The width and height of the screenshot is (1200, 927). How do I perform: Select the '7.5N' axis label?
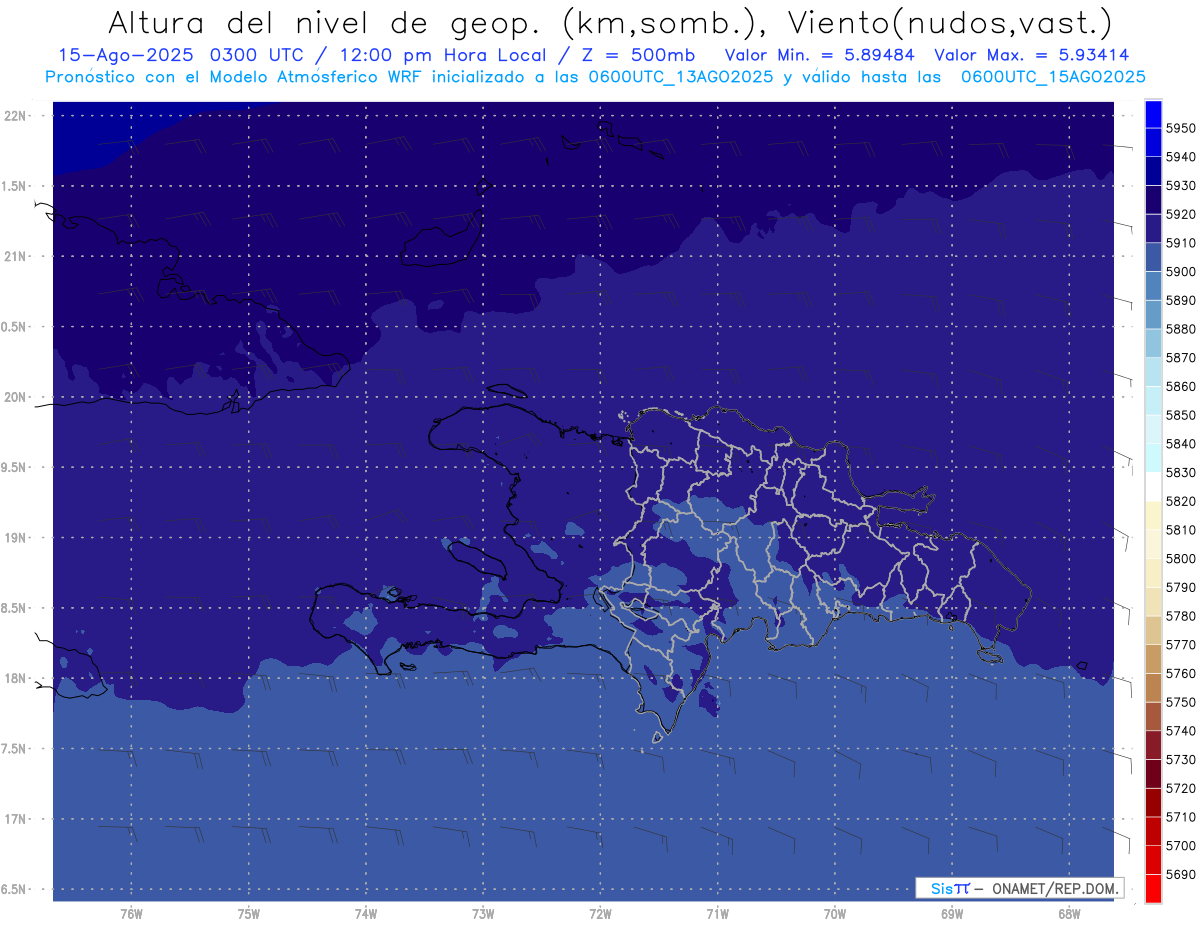(x=14, y=748)
